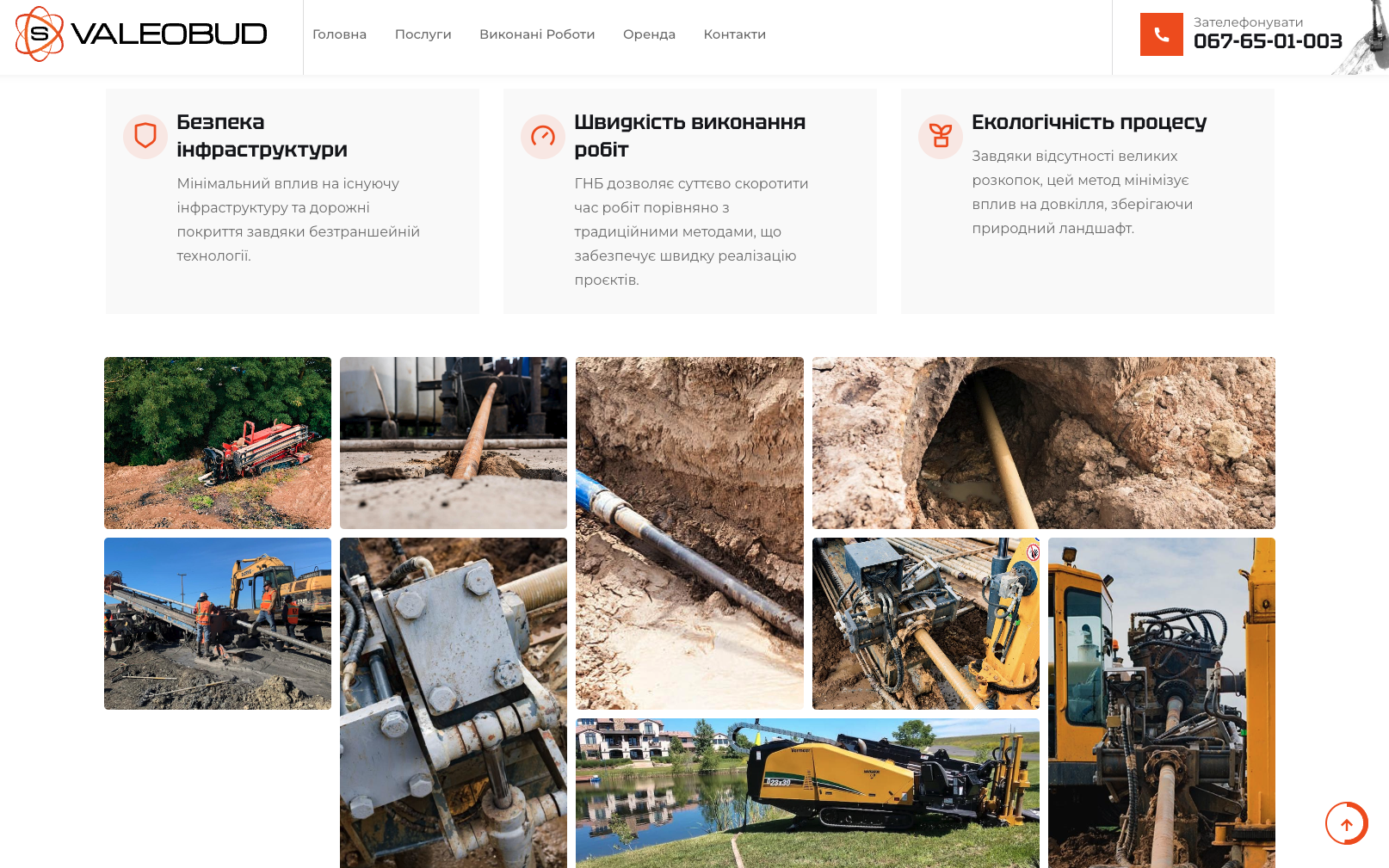Open the red drilling machine photo
1389x868 pixels.
pos(218,443)
